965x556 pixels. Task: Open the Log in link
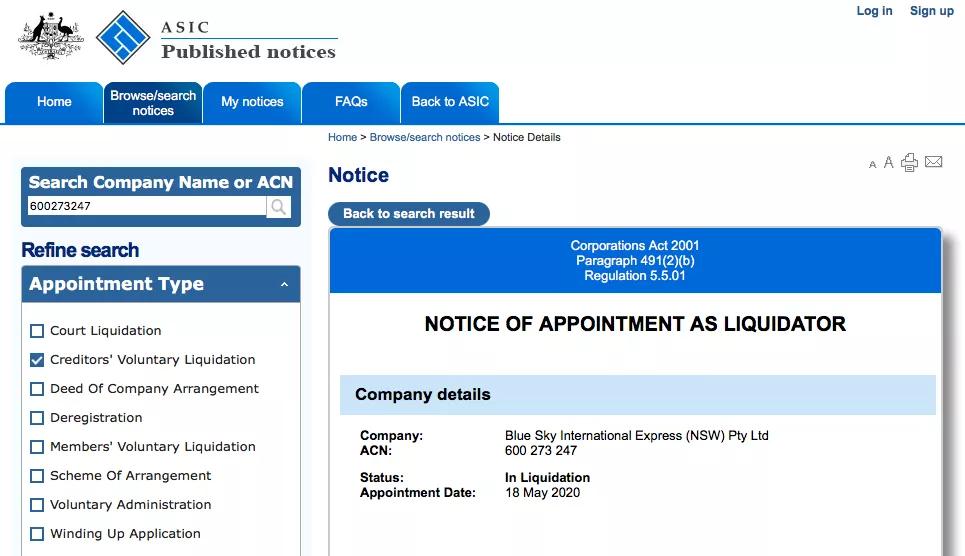(874, 11)
